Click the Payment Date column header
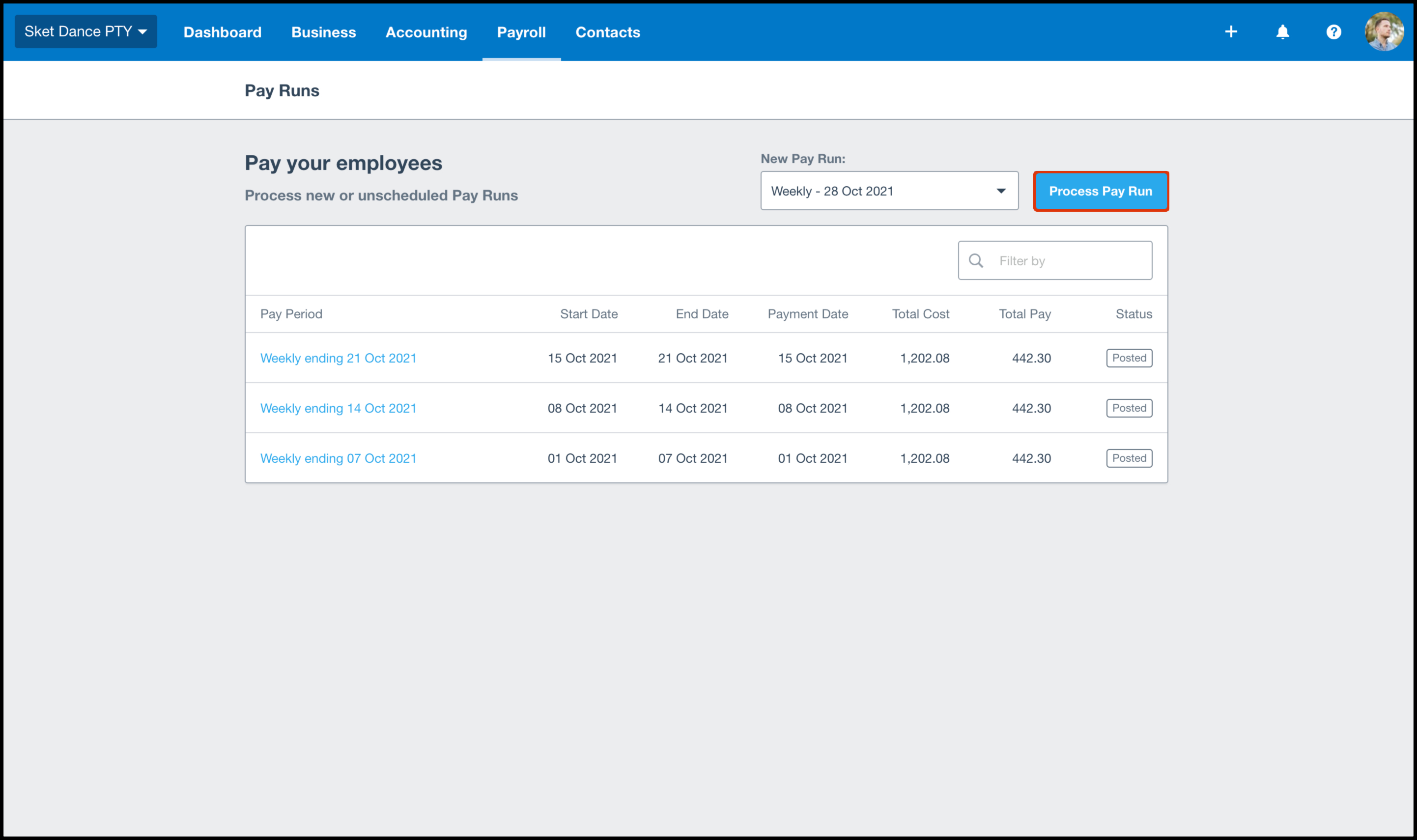Viewport: 1417px width, 840px height. (807, 314)
